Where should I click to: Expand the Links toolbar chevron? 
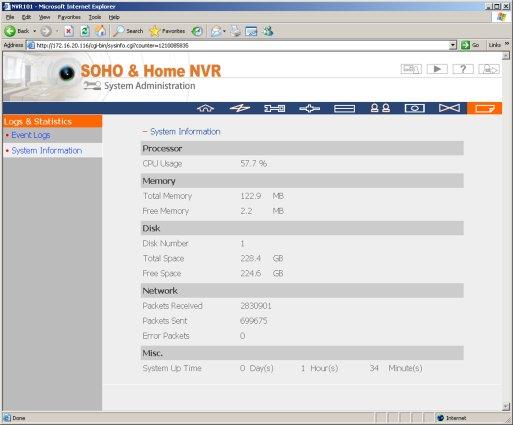tap(507, 44)
